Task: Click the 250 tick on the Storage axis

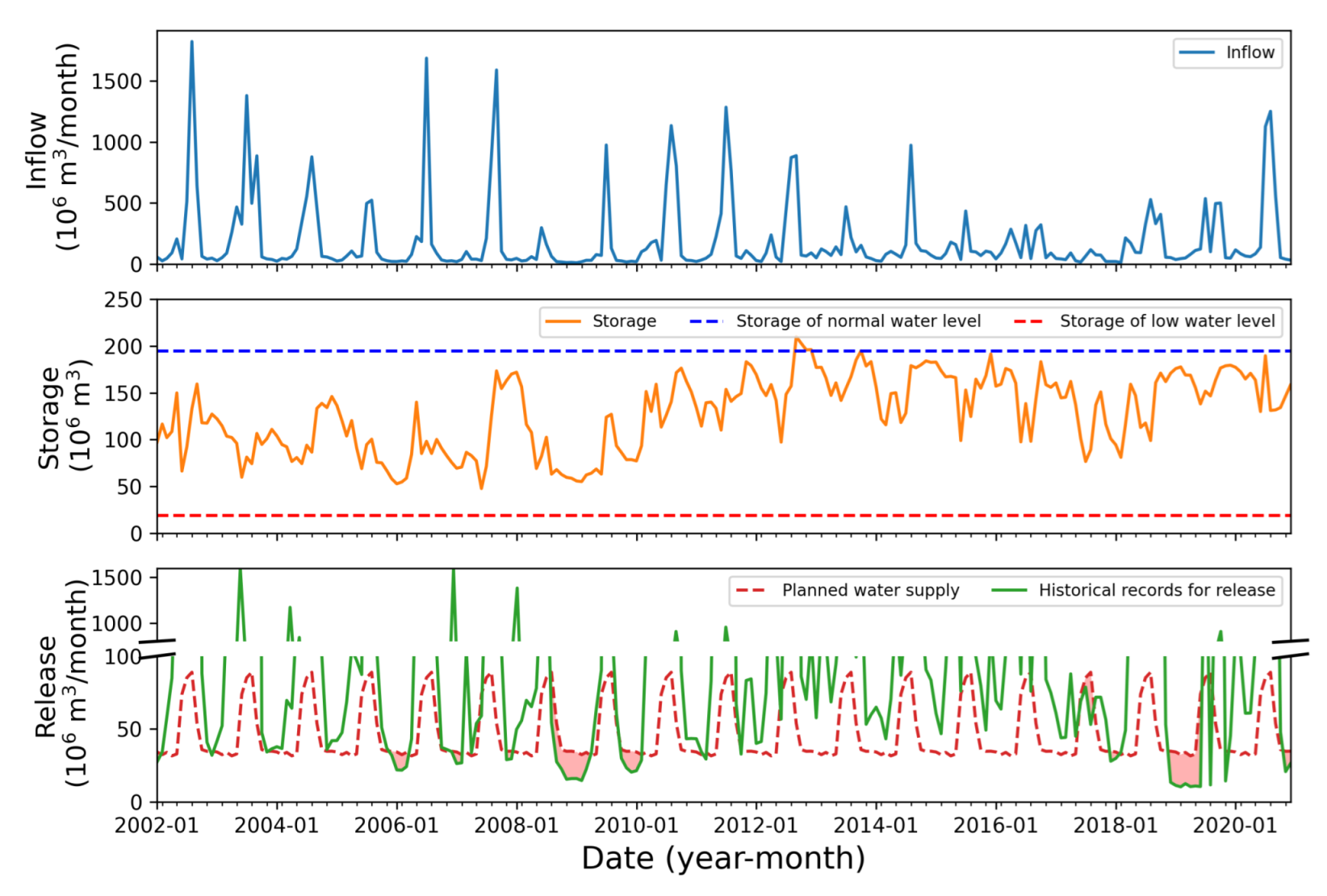Action: (x=123, y=300)
